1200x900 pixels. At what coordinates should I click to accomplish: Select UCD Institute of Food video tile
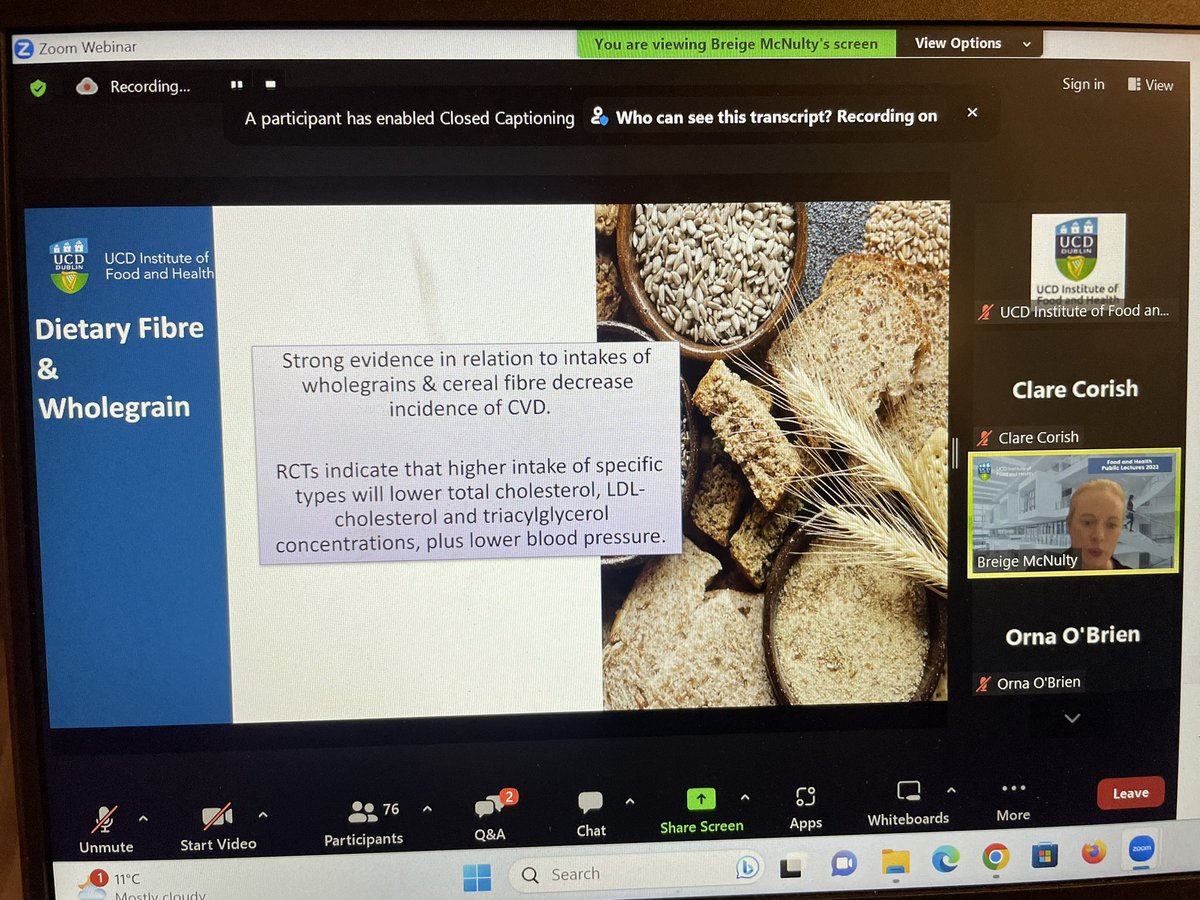coord(1077,265)
